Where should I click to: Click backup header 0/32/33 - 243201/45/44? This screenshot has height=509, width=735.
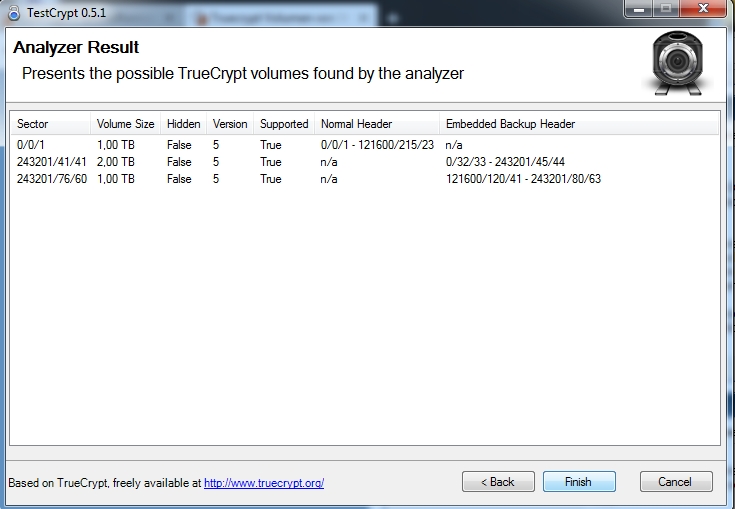click(505, 162)
